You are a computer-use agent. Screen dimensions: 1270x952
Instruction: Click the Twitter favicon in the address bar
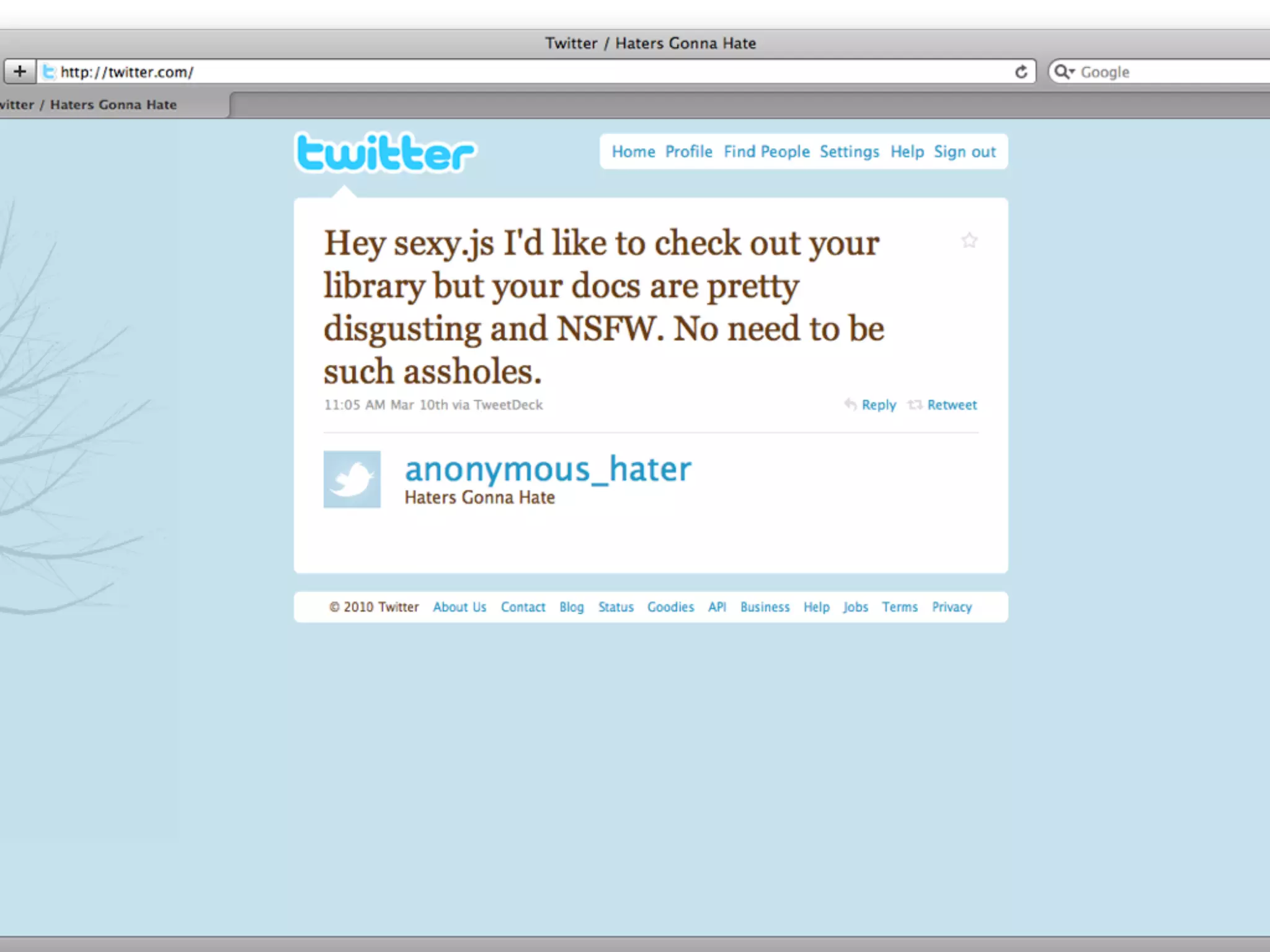point(49,72)
